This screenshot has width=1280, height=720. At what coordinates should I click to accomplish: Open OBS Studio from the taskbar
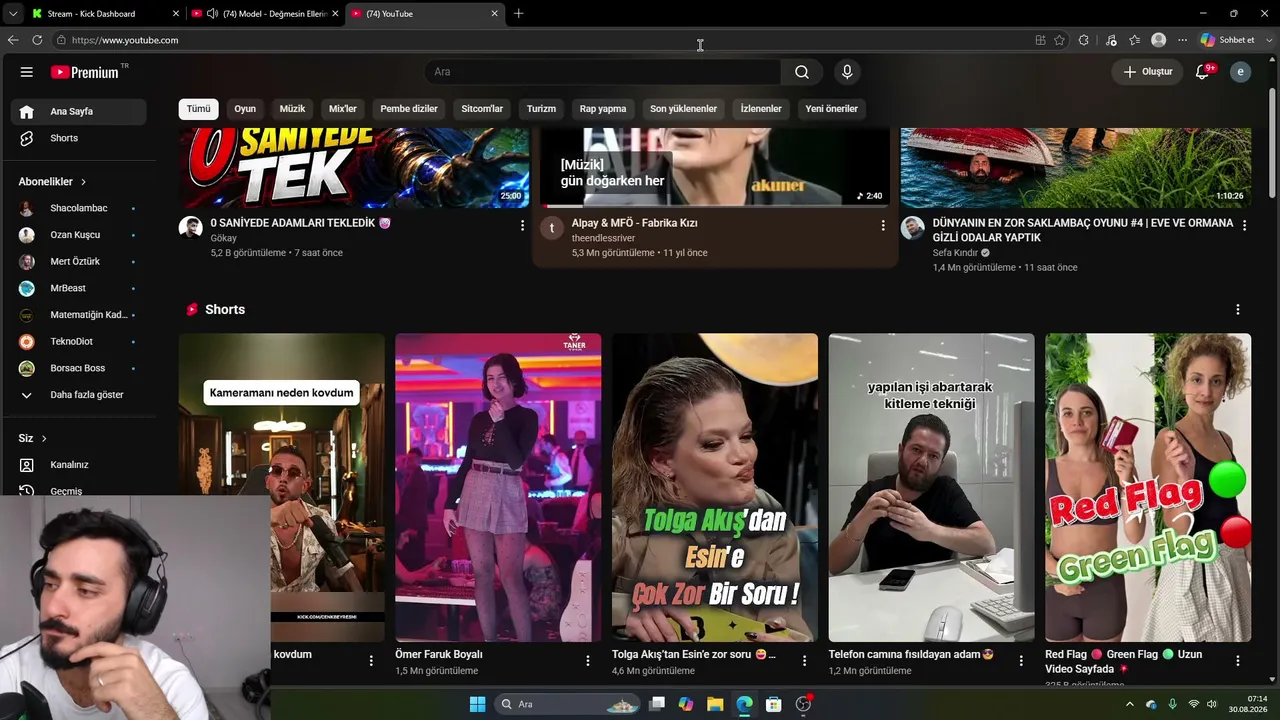tap(803, 704)
